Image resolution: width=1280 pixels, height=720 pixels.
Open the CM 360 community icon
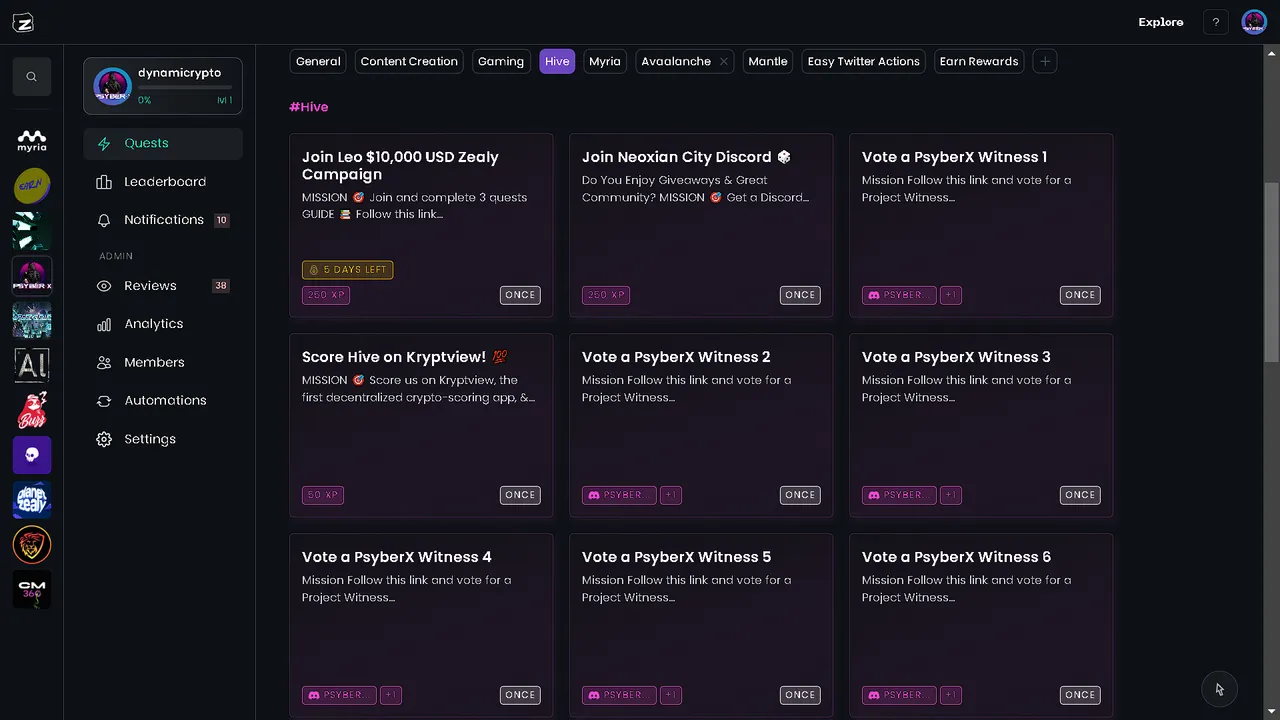click(x=32, y=590)
